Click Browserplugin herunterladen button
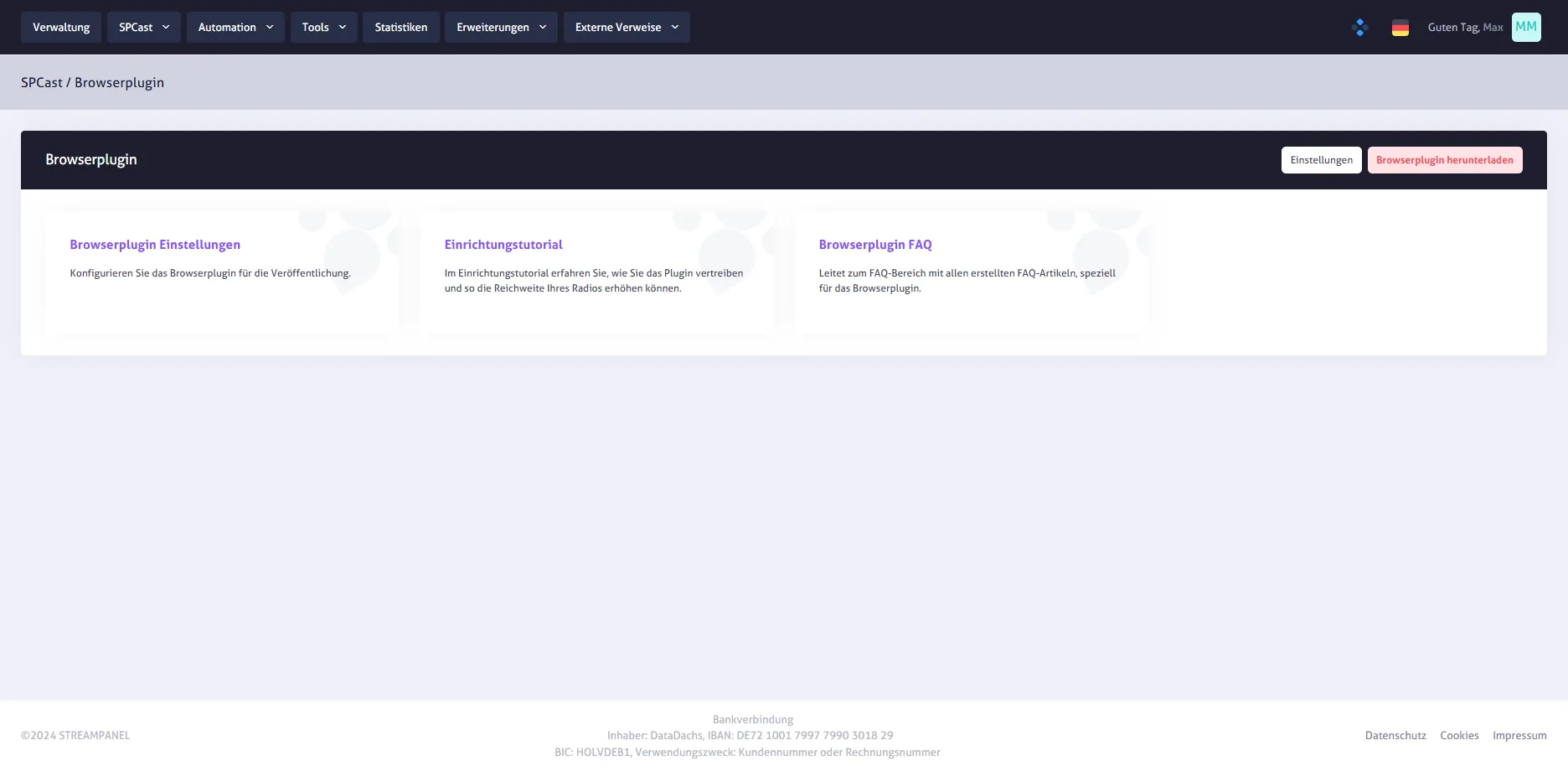Image resolution: width=1568 pixels, height=771 pixels. pyautogui.click(x=1445, y=160)
